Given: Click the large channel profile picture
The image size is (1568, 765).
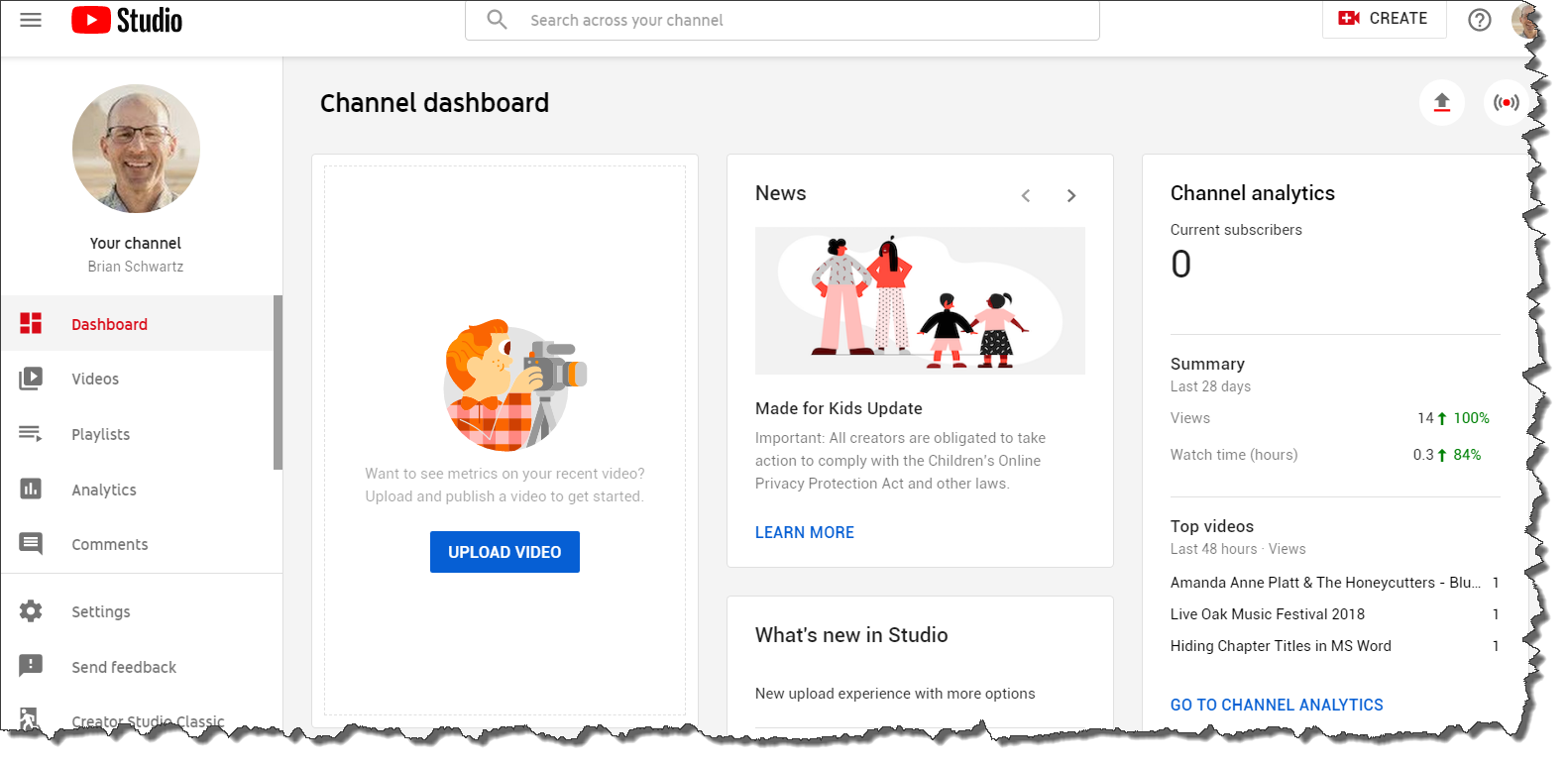Looking at the screenshot, I should (136, 149).
